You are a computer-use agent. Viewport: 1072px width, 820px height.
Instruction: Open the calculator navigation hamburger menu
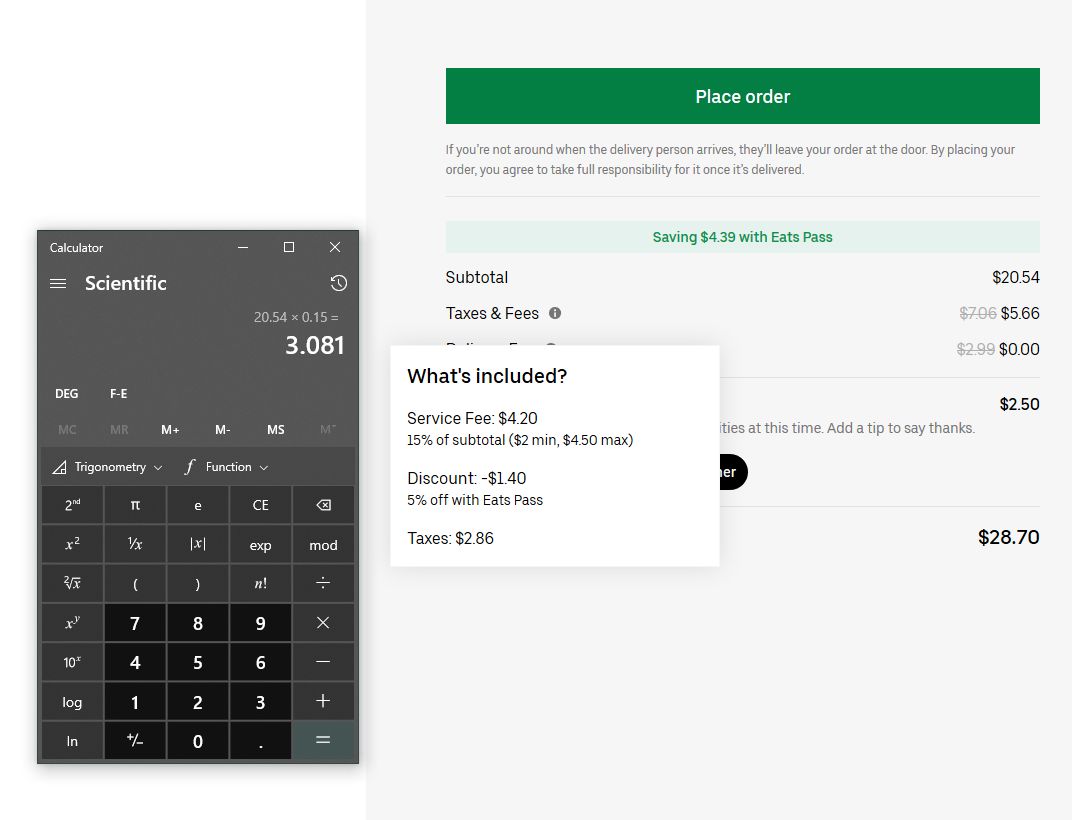point(58,284)
